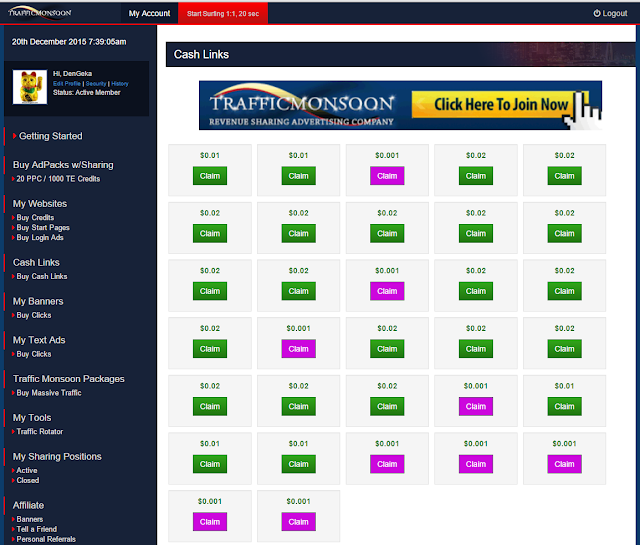The height and width of the screenshot is (545, 640).
Task: Claim the magenta $0.001 link in top row
Action: click(x=387, y=176)
